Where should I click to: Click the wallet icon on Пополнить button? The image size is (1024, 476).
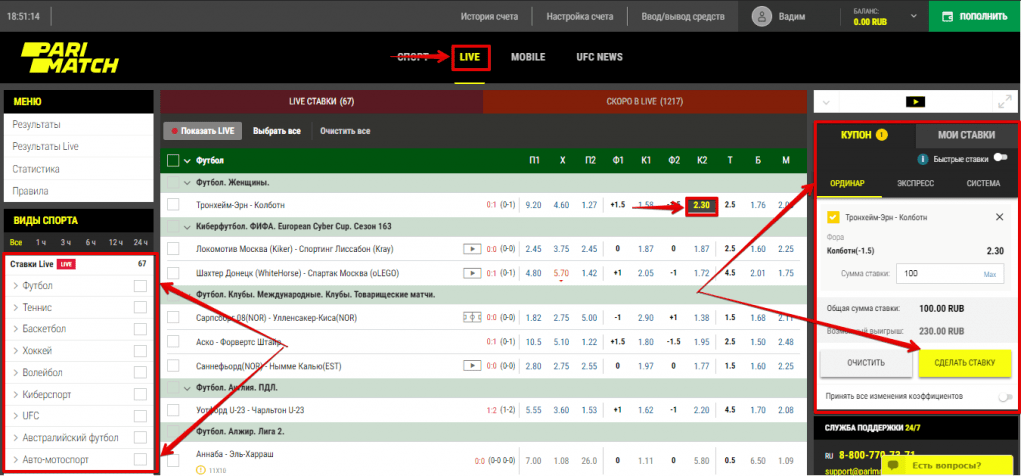(x=947, y=16)
